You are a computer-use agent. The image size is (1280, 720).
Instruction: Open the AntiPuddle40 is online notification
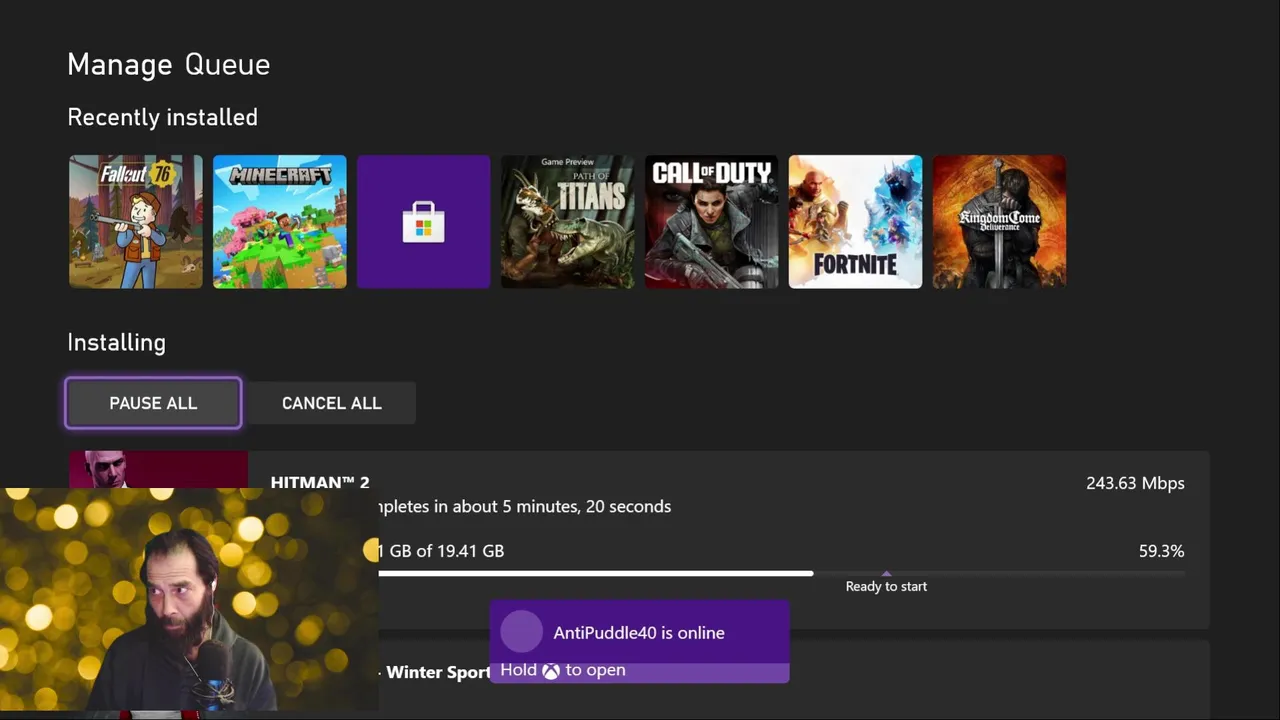point(639,642)
